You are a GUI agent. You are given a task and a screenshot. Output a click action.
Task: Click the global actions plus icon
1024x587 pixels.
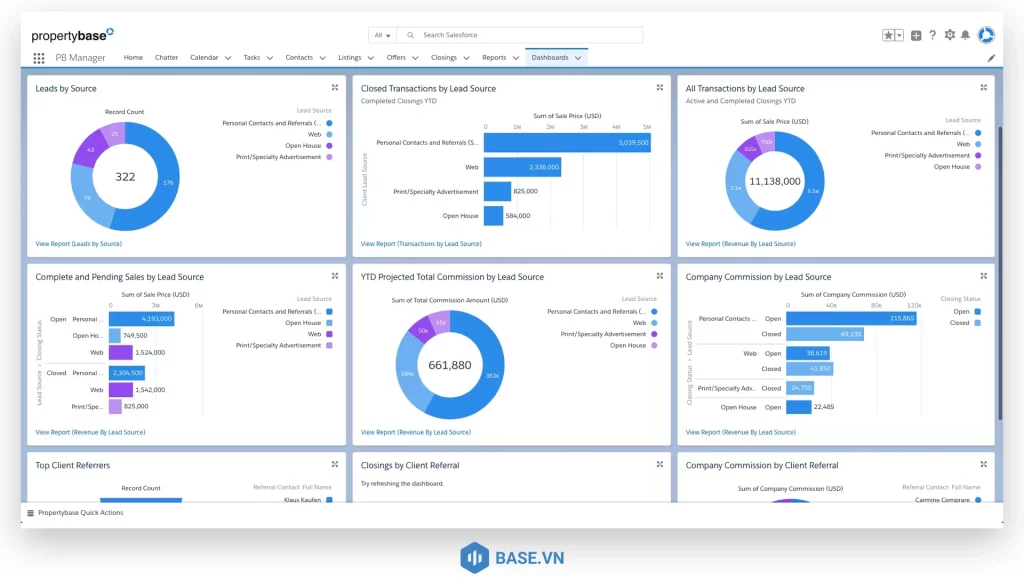click(916, 35)
